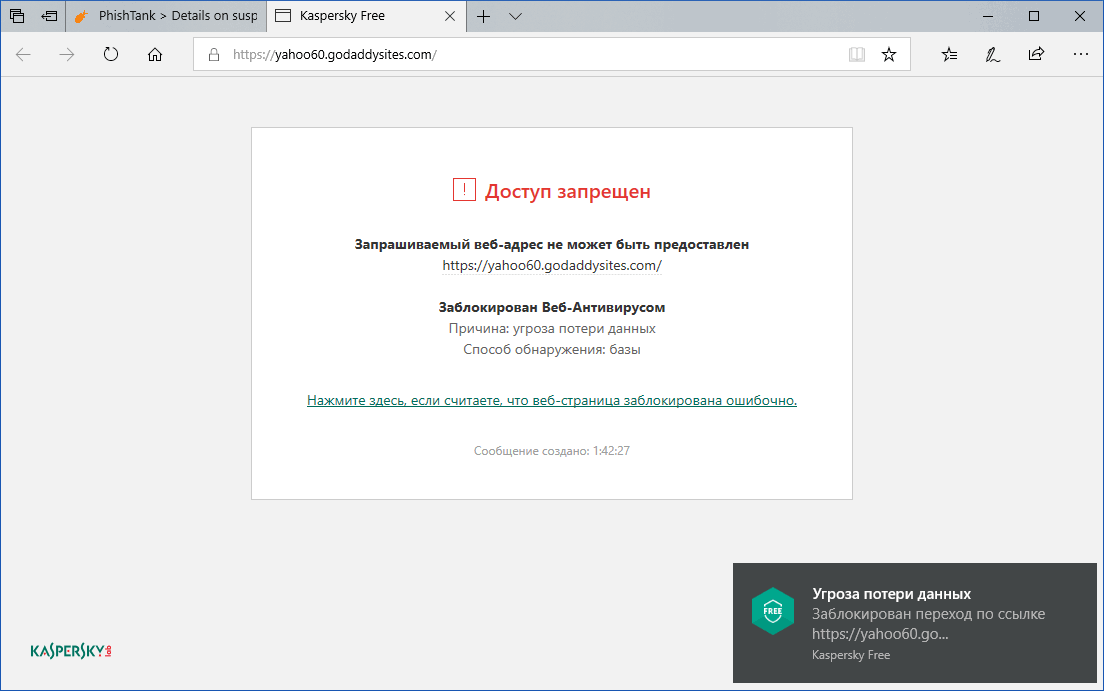Viewport: 1104px width, 691px height.
Task: Click the Kaspersky Free notification shield icon
Action: (x=773, y=610)
